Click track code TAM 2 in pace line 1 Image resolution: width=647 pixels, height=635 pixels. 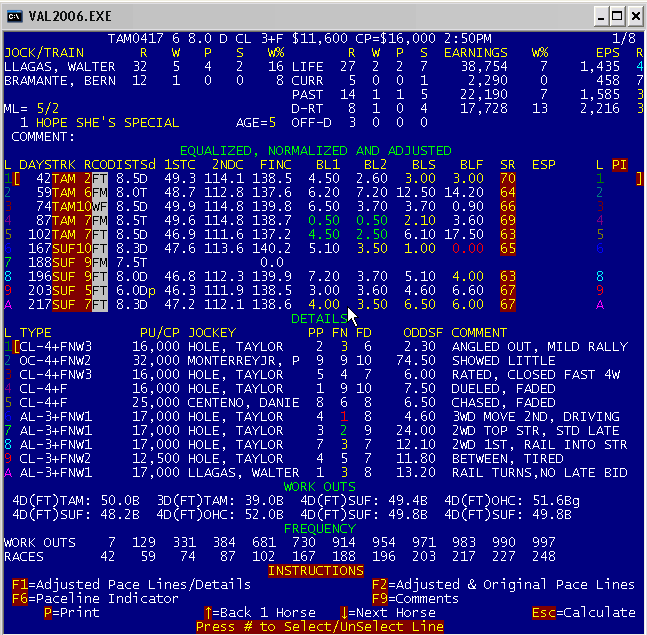[72, 179]
